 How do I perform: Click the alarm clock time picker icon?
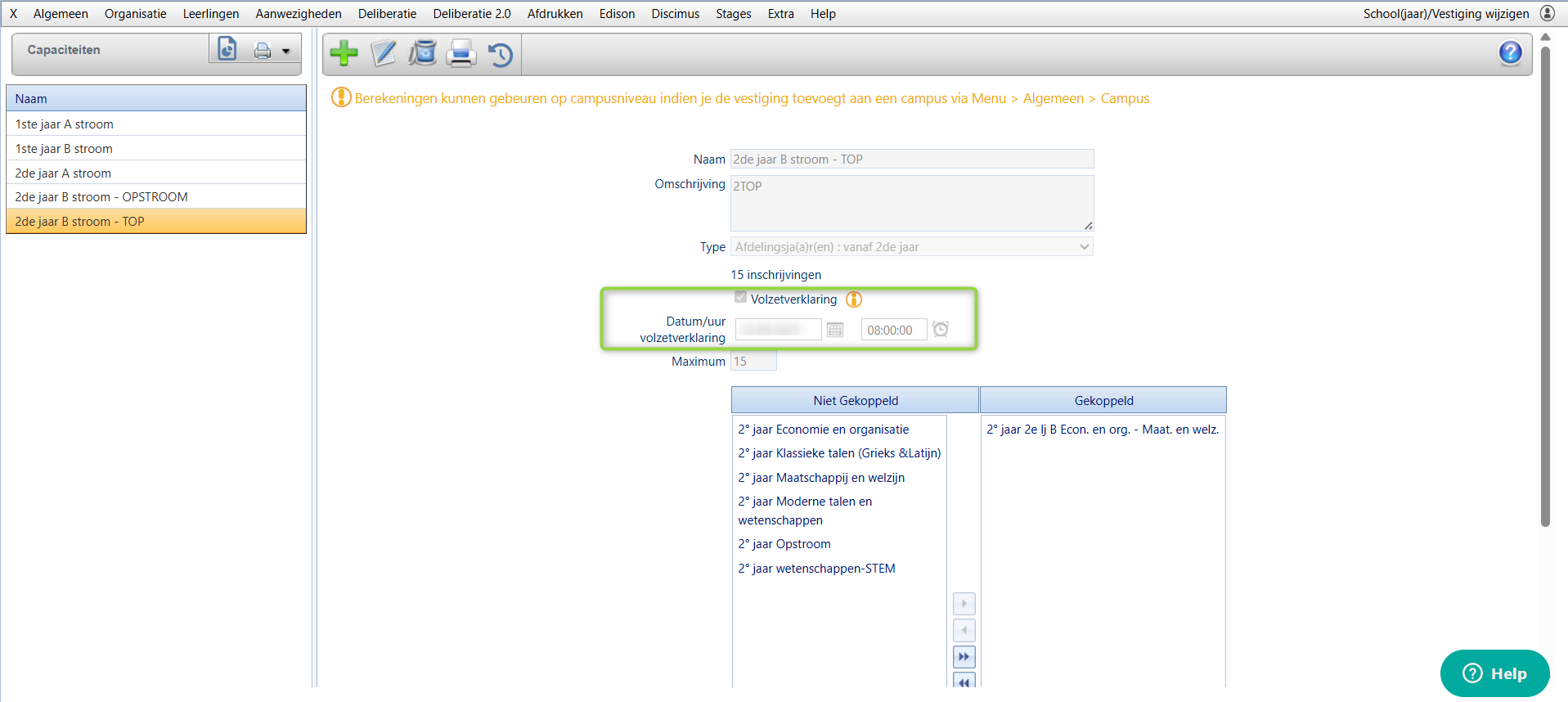[941, 329]
